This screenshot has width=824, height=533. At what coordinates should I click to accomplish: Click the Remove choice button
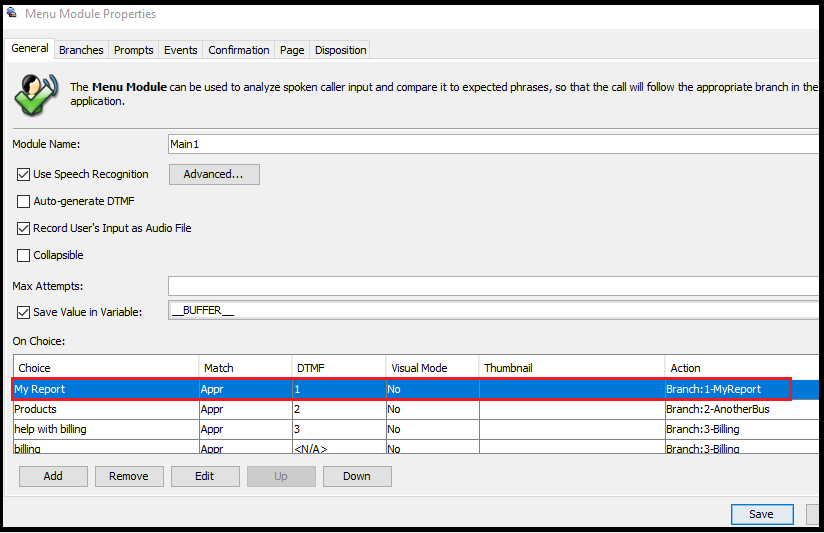point(129,476)
